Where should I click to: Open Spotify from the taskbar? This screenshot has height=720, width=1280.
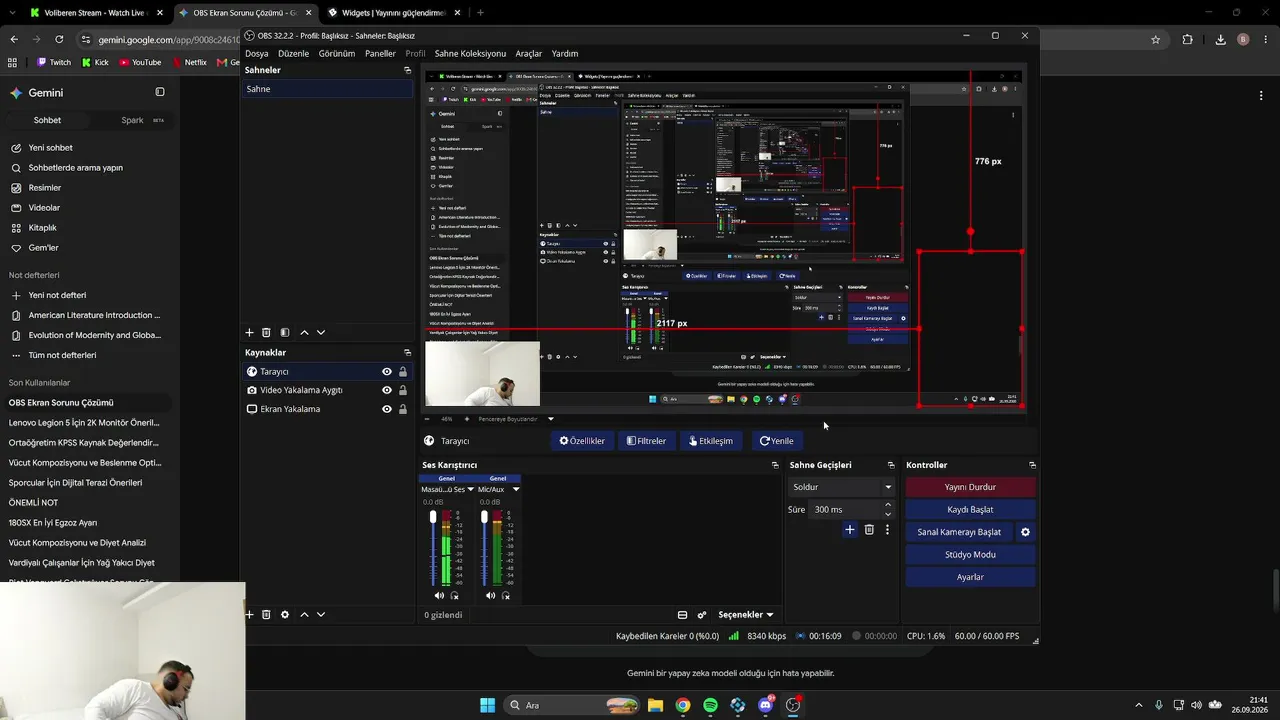[710, 705]
